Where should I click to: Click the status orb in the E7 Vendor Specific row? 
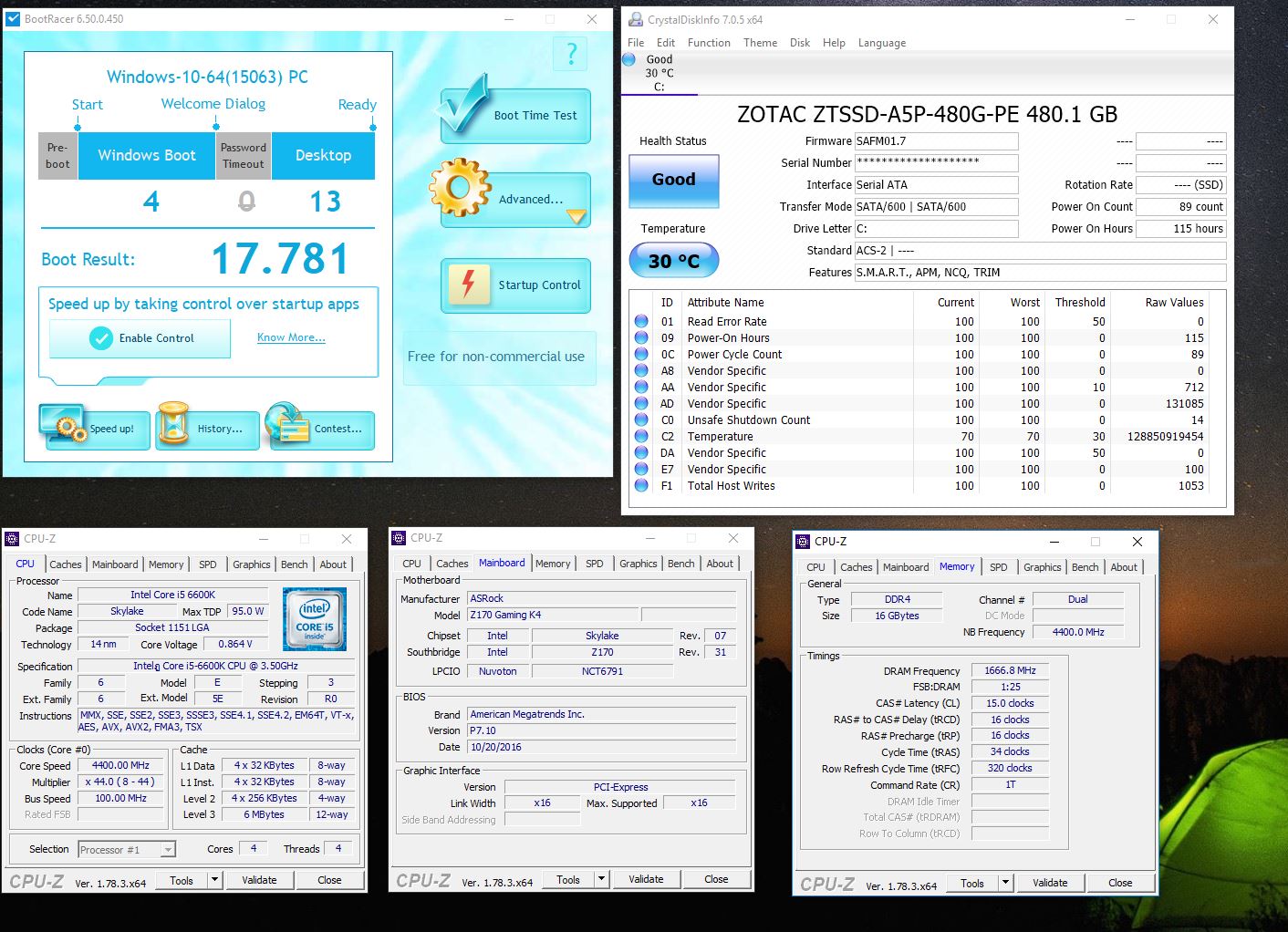point(641,469)
